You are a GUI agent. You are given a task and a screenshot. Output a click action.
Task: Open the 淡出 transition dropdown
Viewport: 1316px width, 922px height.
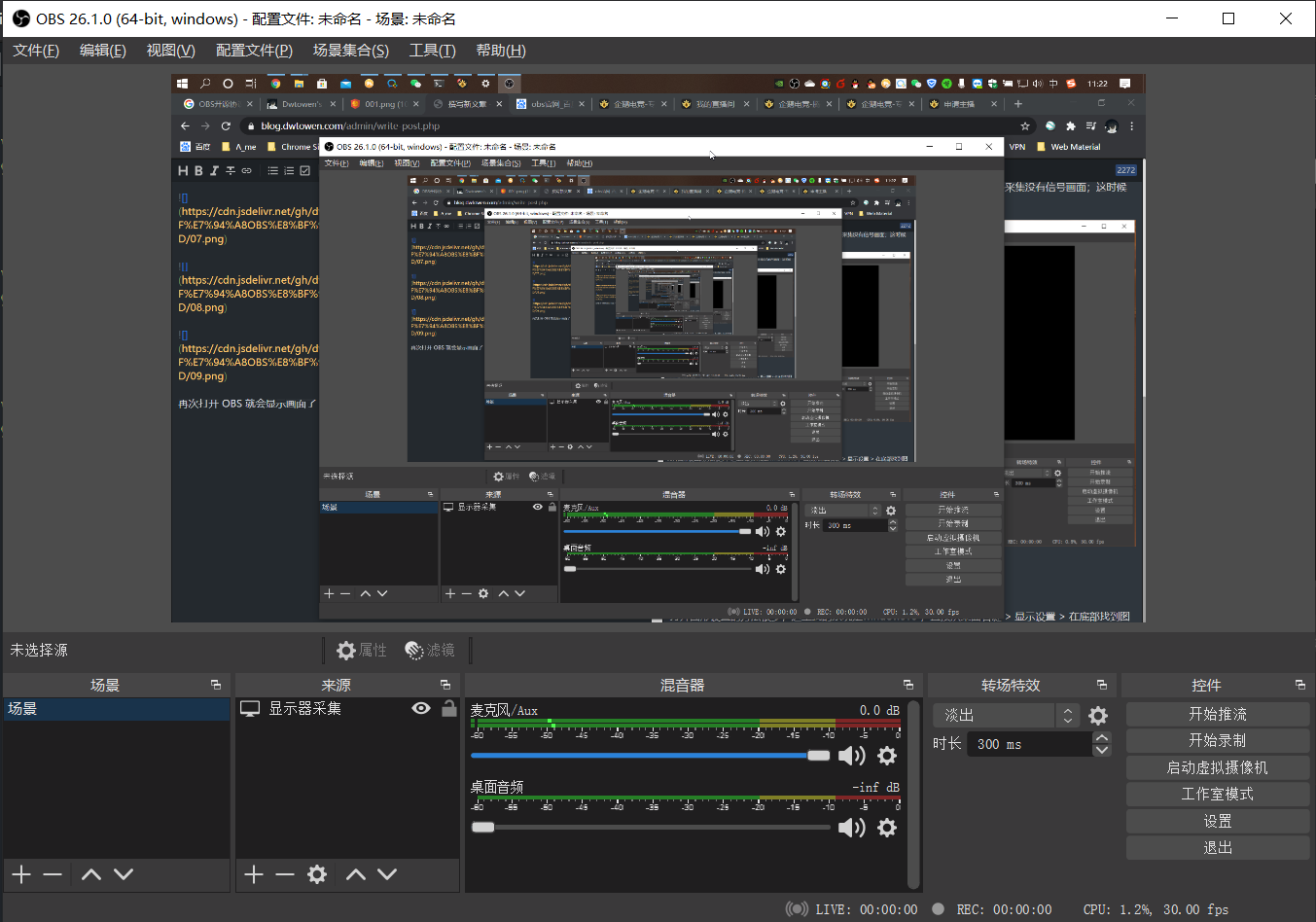click(1006, 715)
